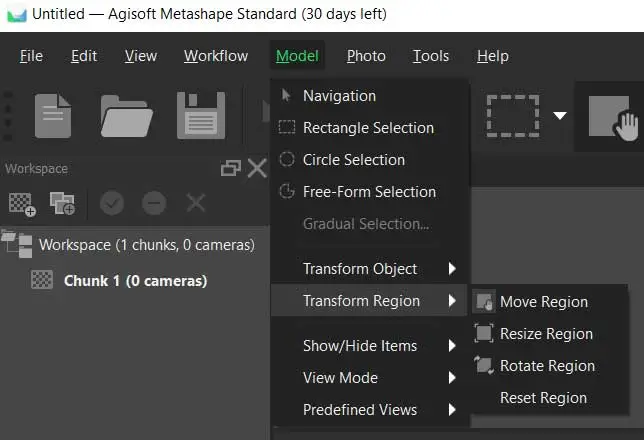
Task: Choose Circle Selection from Model menu
Action: [353, 160]
